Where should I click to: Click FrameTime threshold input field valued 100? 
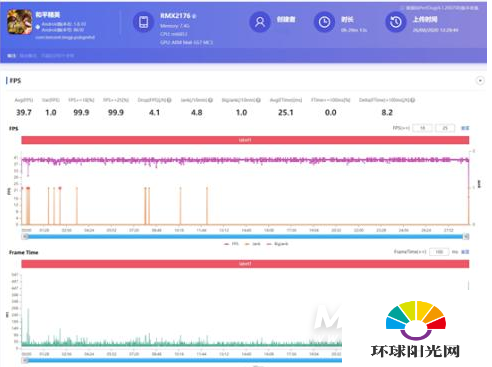pyautogui.click(x=439, y=252)
